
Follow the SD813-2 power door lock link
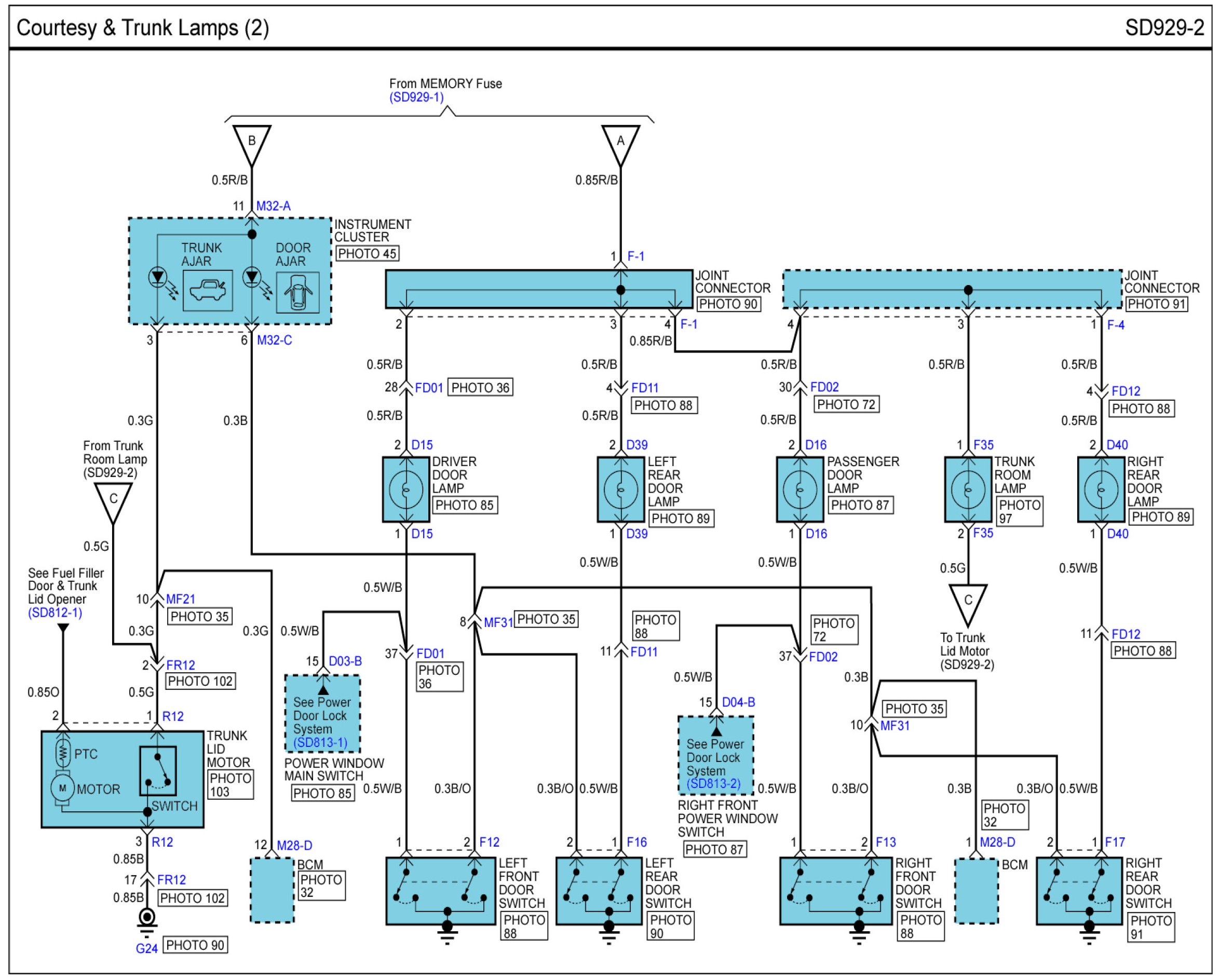coord(713,784)
